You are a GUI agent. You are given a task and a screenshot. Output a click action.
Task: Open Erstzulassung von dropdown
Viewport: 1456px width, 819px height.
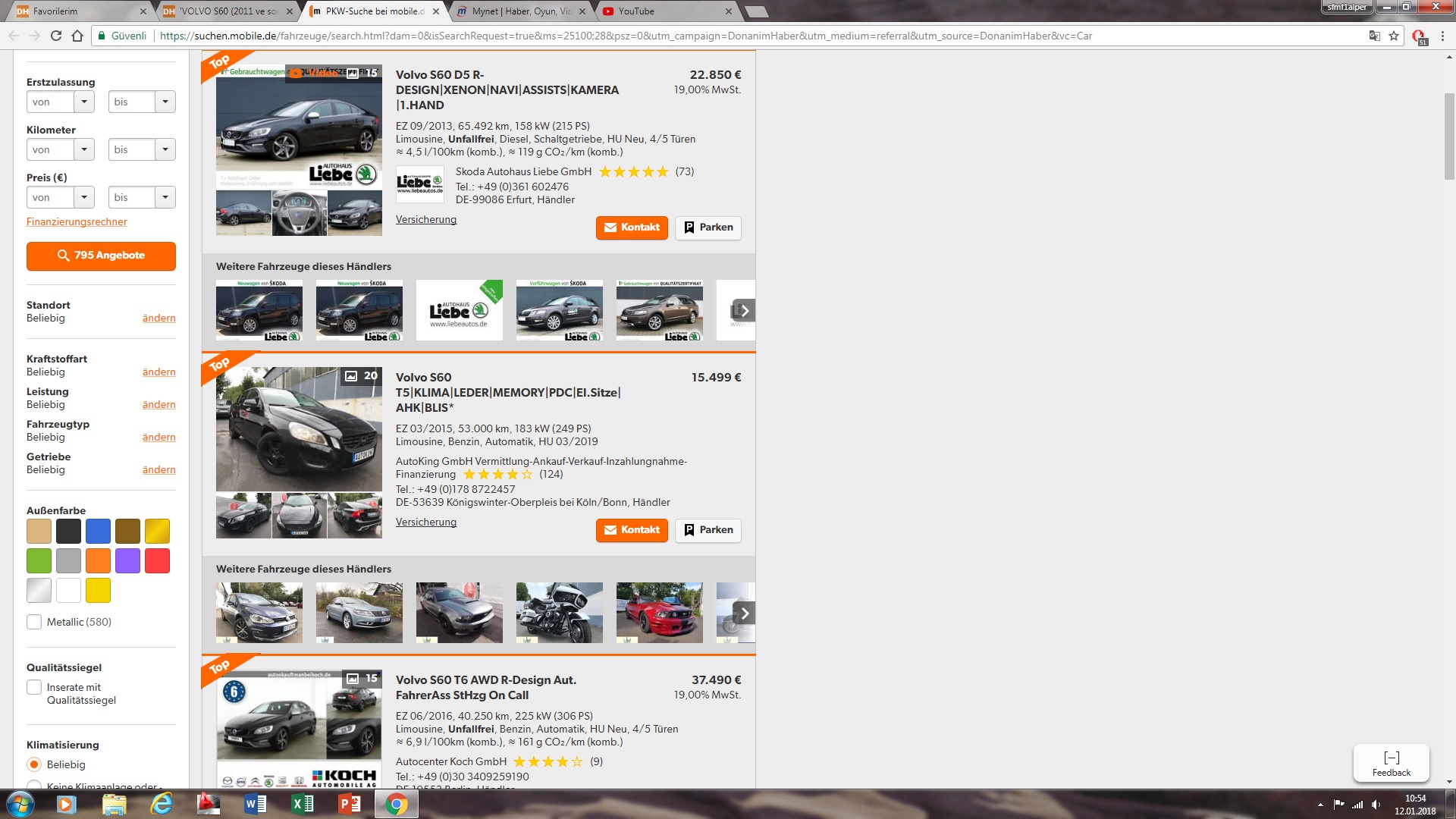click(x=61, y=102)
